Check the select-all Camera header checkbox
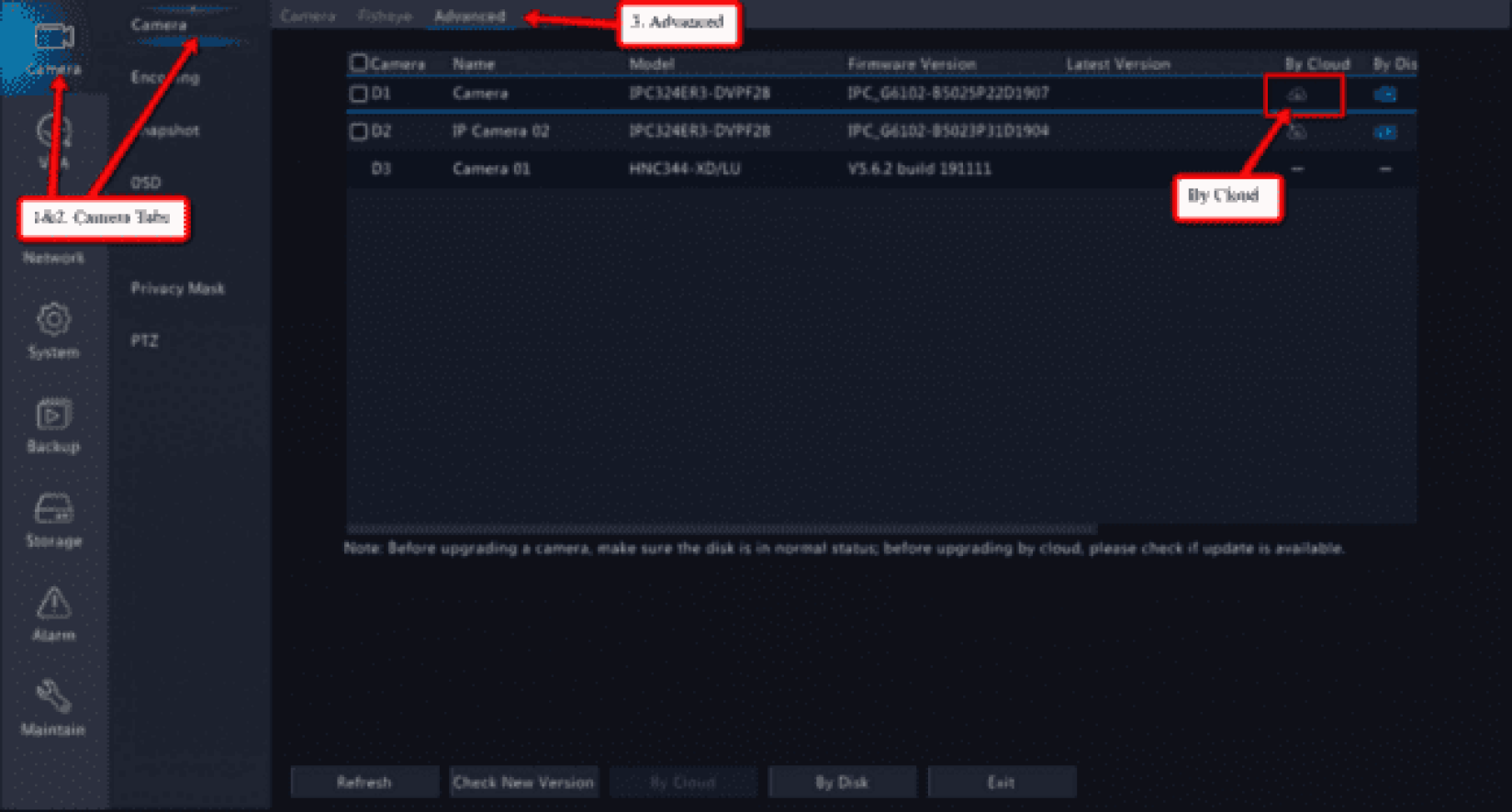This screenshot has width=1512, height=812. [359, 63]
